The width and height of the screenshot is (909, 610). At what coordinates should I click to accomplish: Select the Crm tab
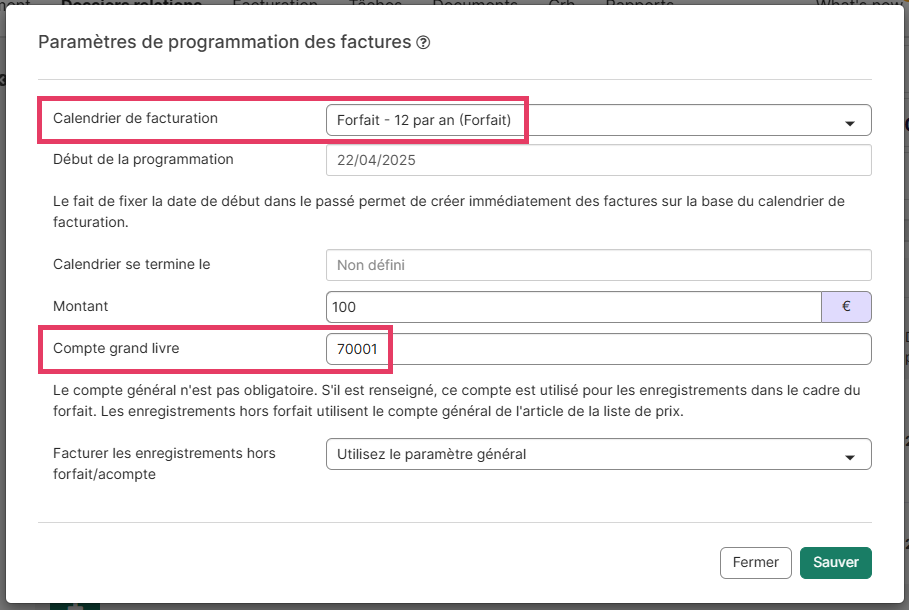[561, 3]
